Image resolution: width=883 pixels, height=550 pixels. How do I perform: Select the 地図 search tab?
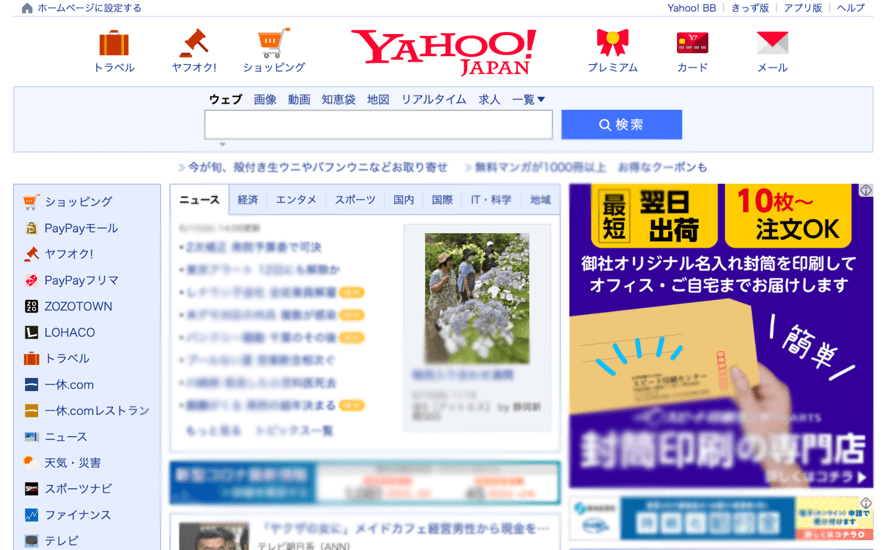click(x=378, y=100)
